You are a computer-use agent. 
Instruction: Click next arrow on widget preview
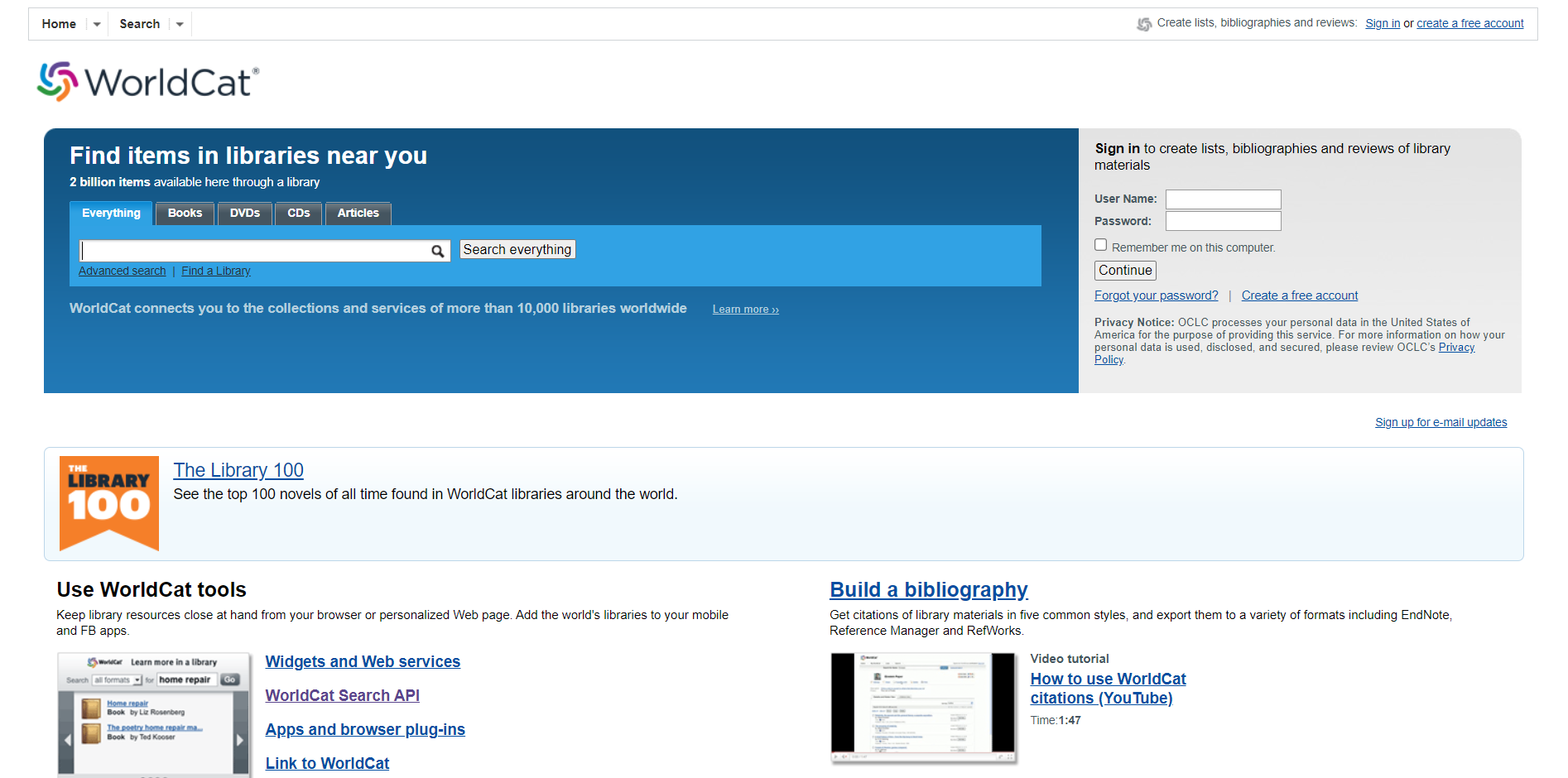click(240, 740)
